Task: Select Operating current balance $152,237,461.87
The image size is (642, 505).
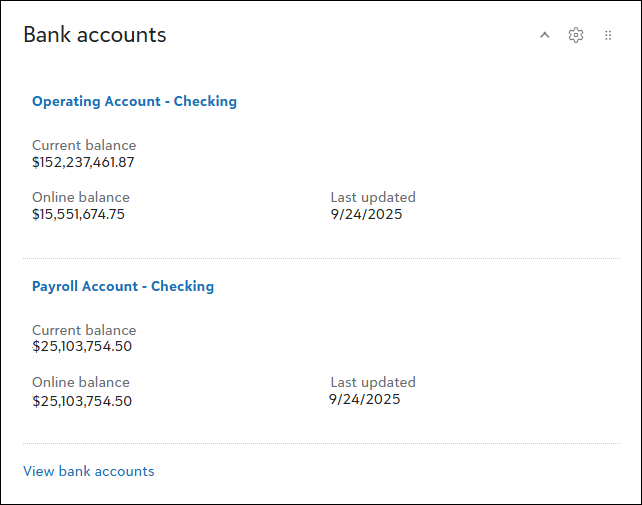Action: (83, 162)
